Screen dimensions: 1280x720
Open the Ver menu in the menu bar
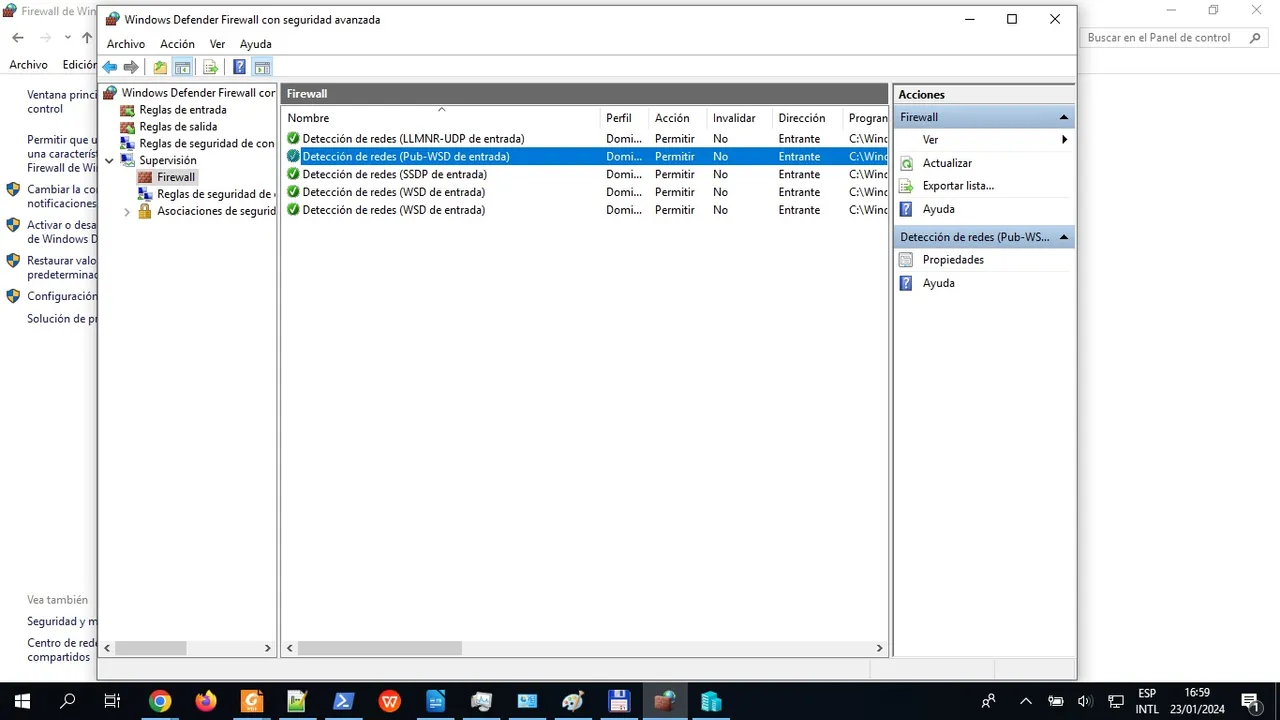(x=217, y=44)
